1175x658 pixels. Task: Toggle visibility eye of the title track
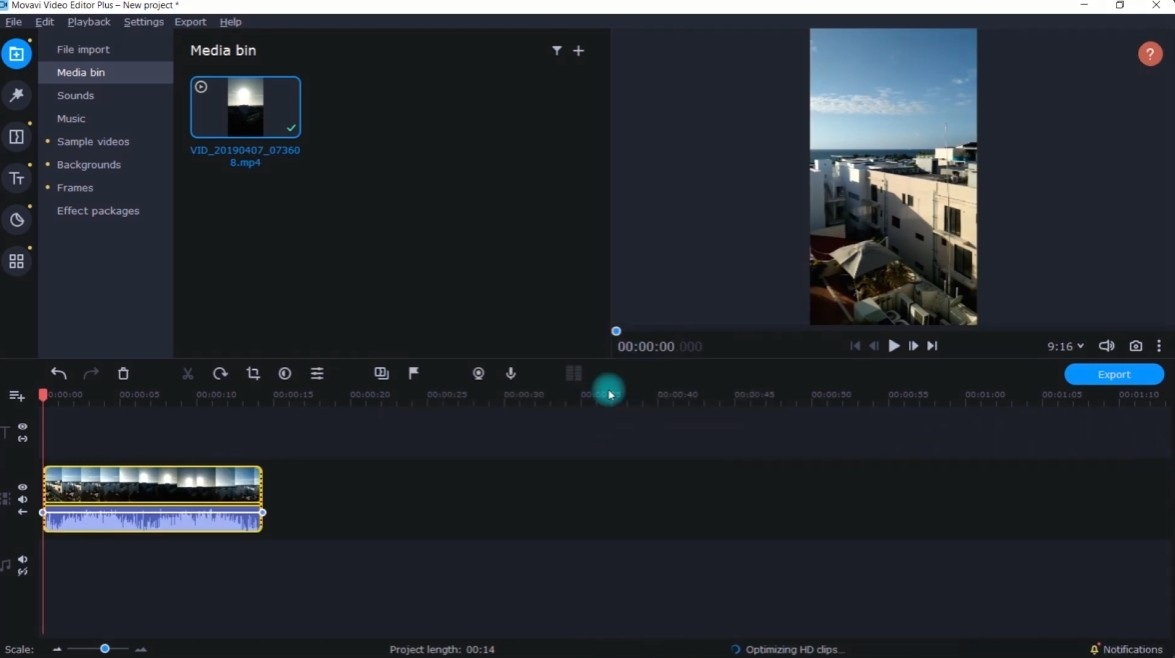22,426
